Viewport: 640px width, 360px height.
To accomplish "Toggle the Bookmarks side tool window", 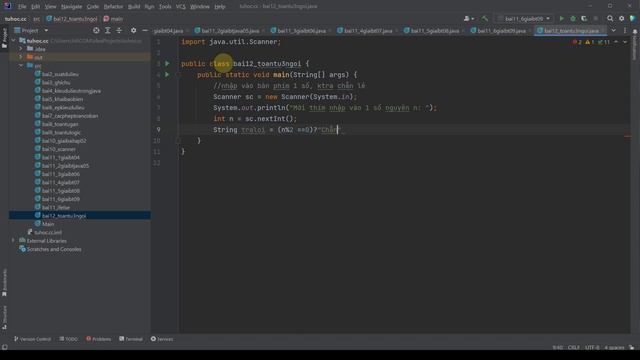I will pyautogui.click(x=4, y=282).
